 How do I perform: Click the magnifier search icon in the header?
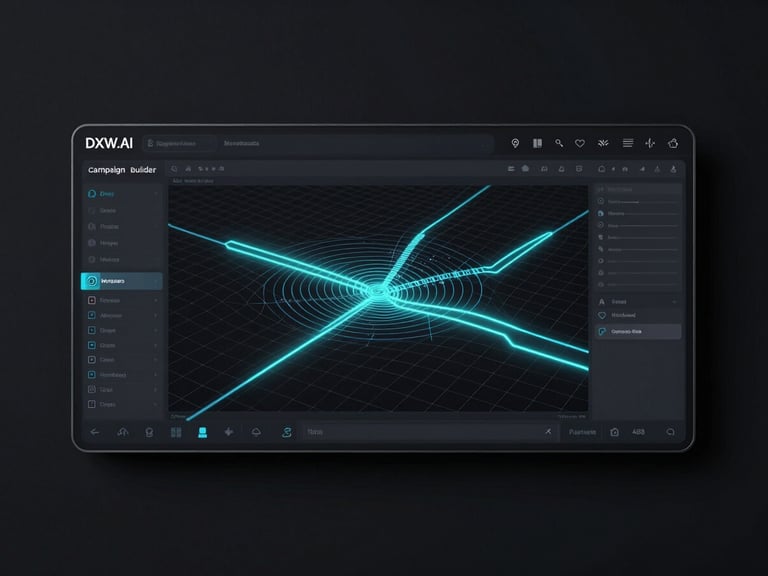[559, 143]
